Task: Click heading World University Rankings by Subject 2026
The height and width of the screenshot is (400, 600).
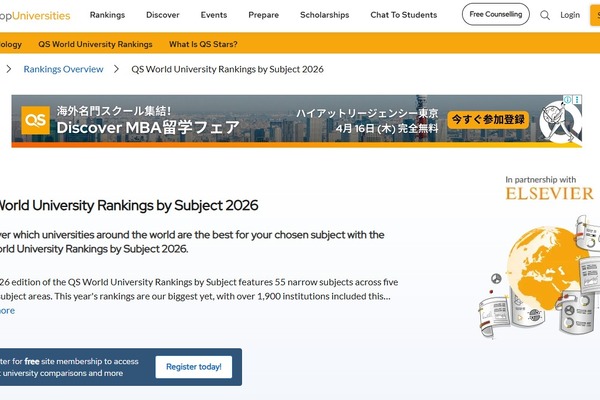Action: click(x=129, y=206)
